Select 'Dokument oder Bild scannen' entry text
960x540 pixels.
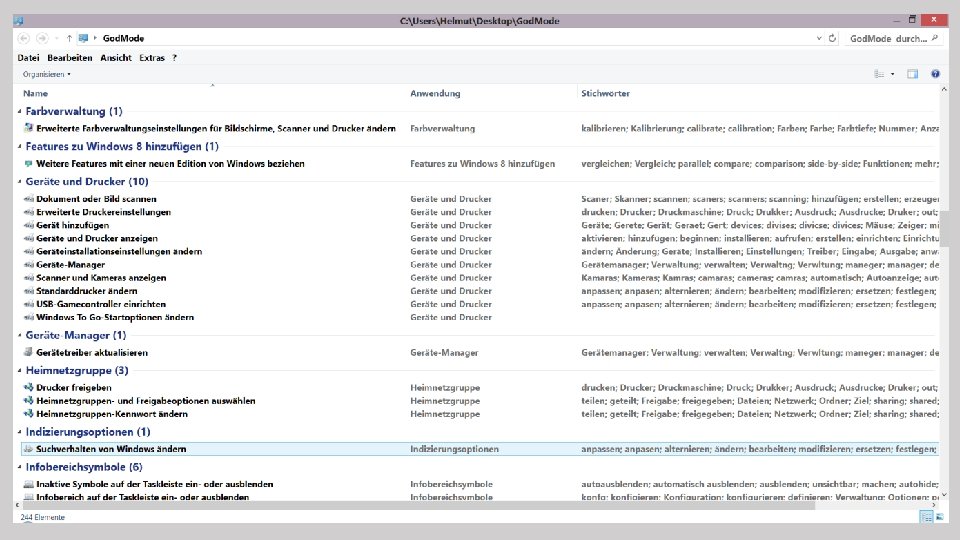96,199
